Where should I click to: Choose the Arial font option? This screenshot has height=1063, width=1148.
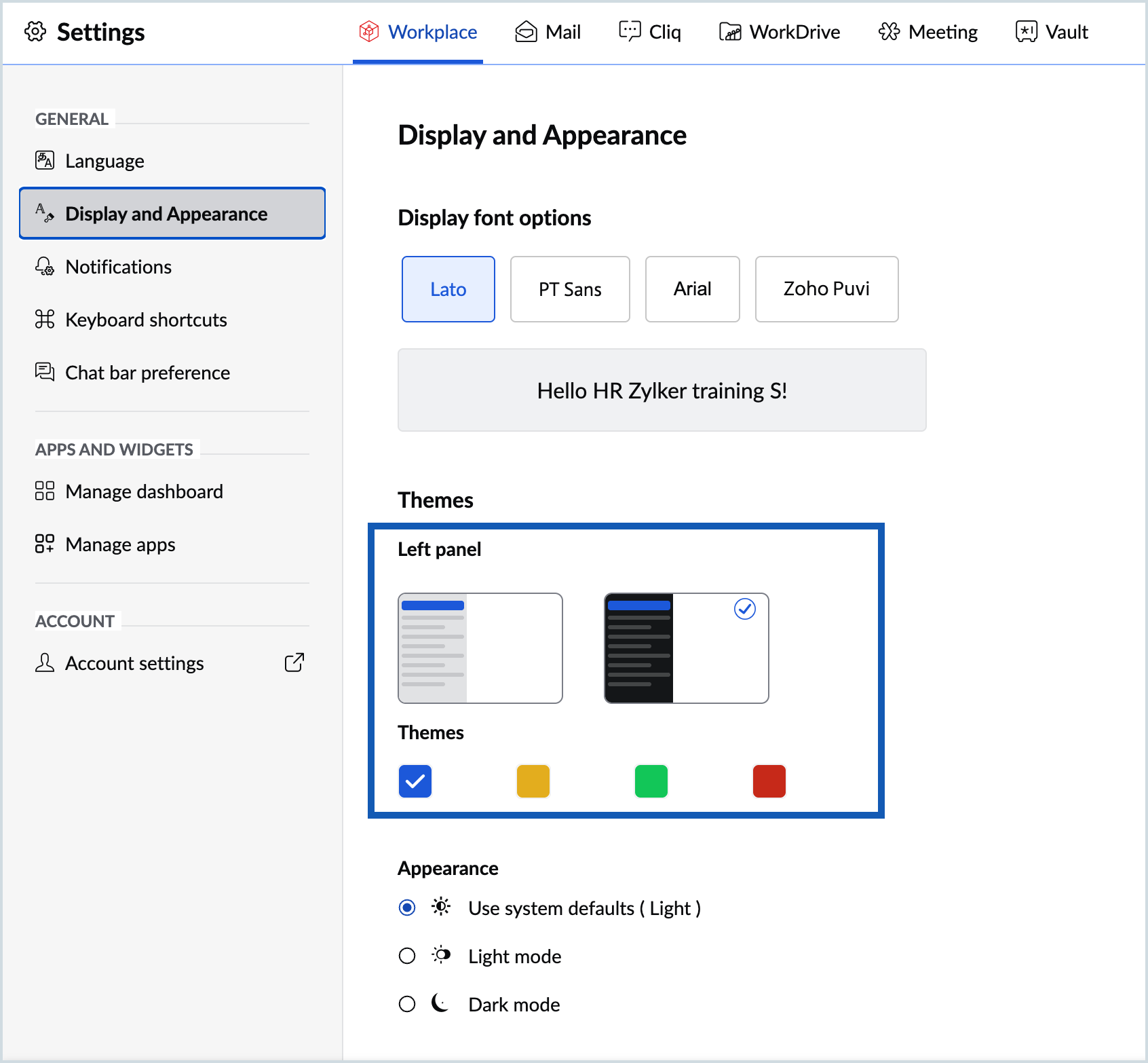coord(692,289)
